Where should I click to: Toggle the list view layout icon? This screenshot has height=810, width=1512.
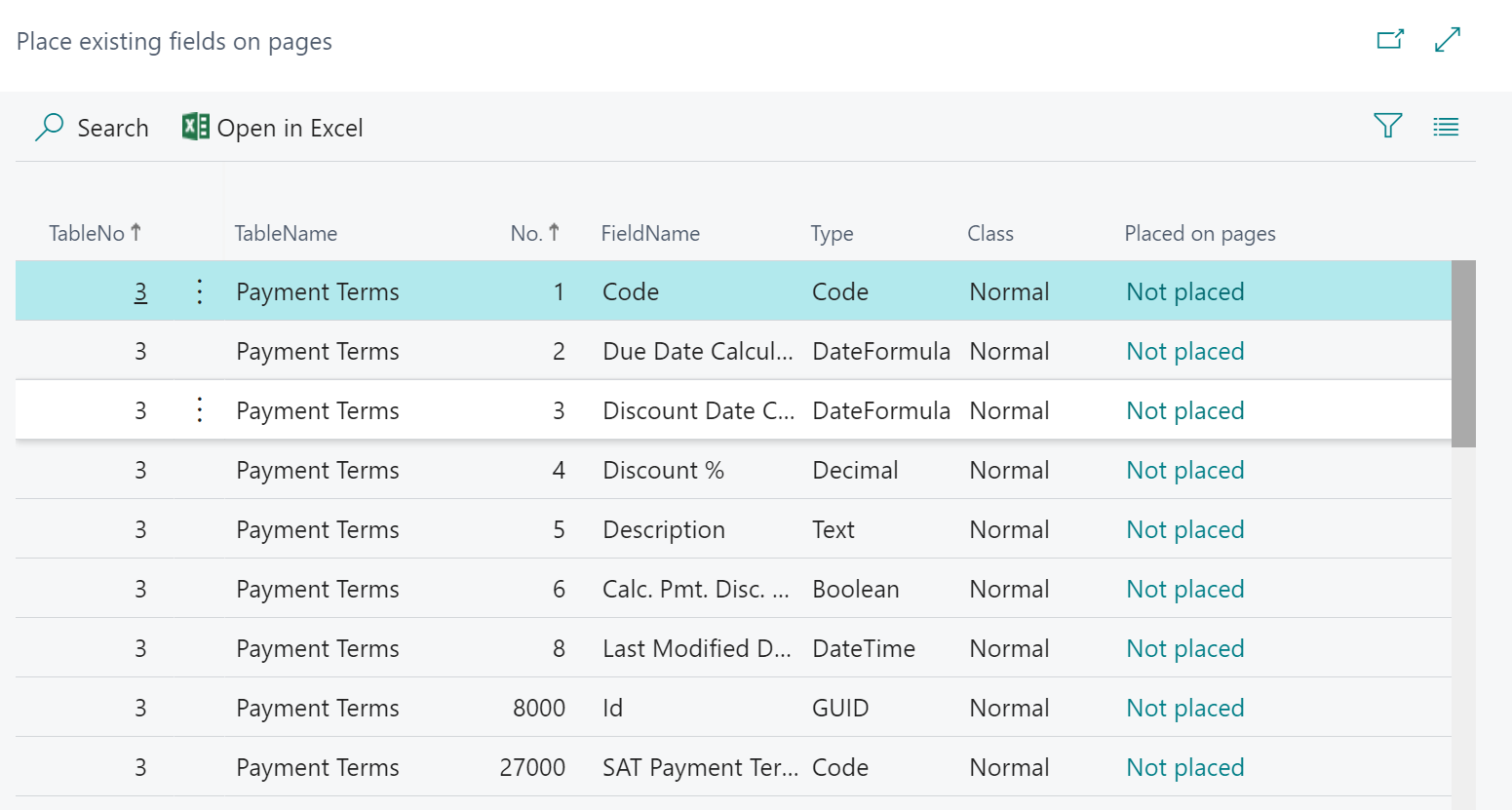[x=1446, y=127]
